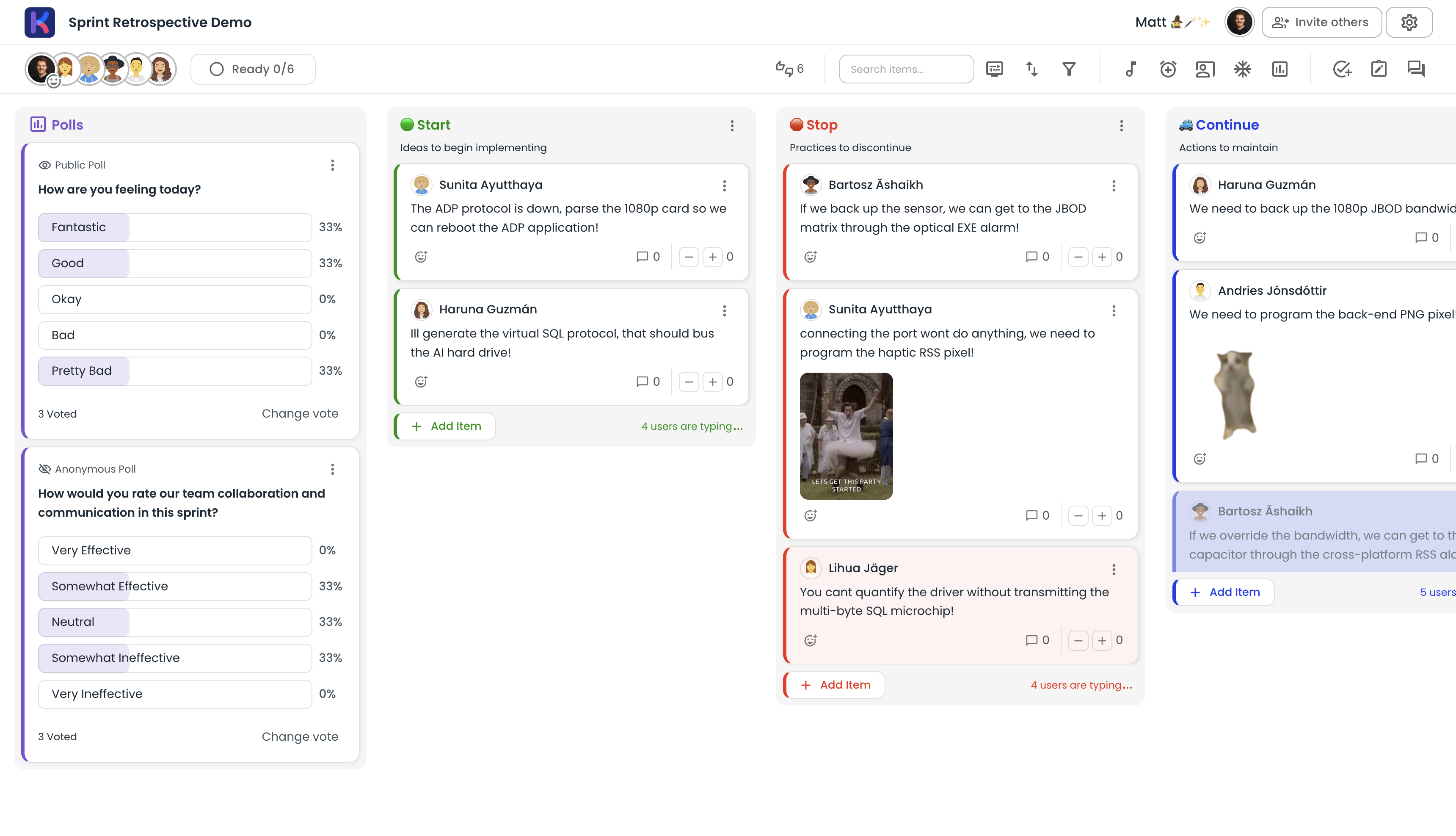Upvote Sunita Ayutthaya's ADP protocol card
The image size is (1456, 836).
click(x=712, y=257)
